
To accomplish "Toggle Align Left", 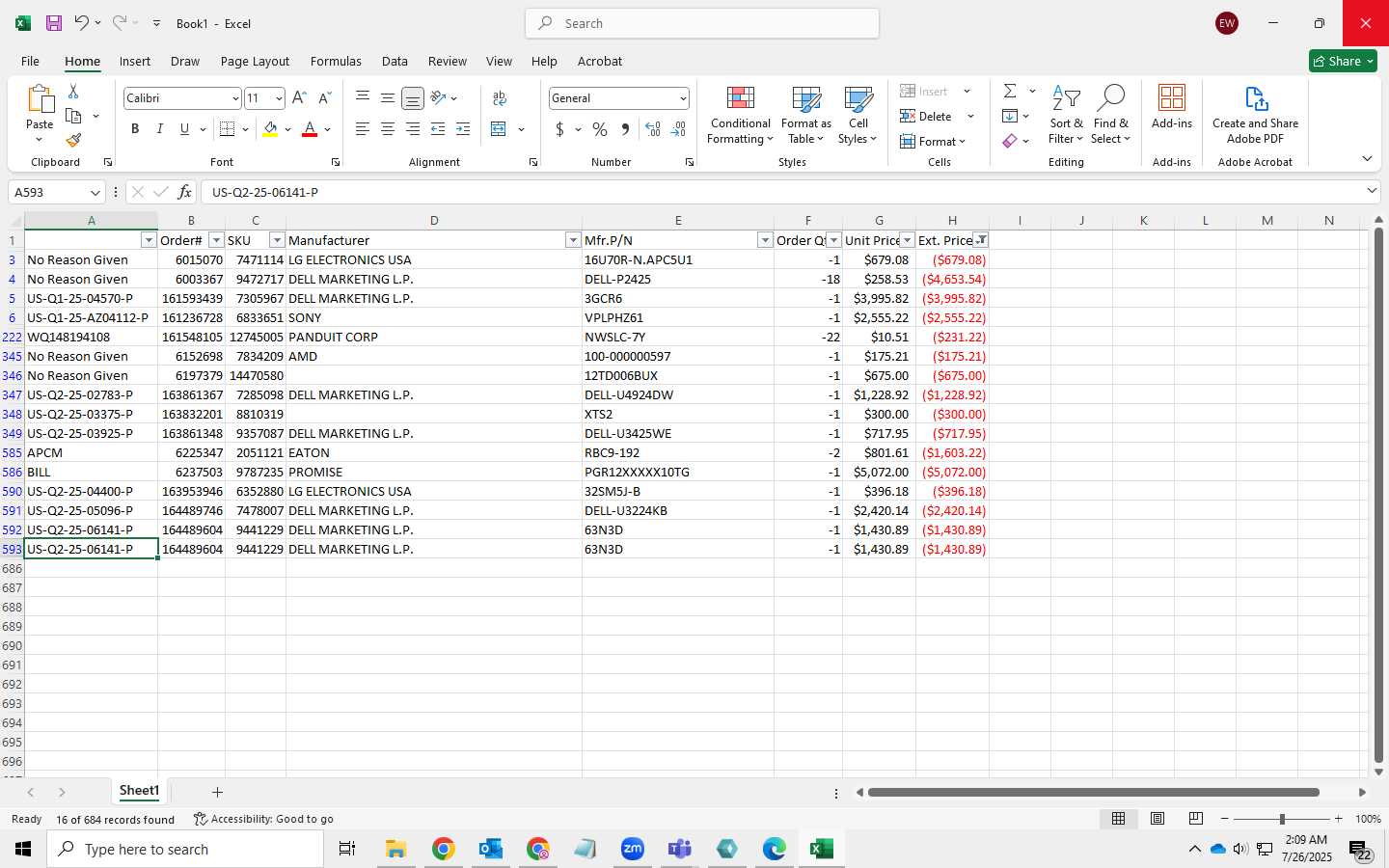I will (x=363, y=129).
